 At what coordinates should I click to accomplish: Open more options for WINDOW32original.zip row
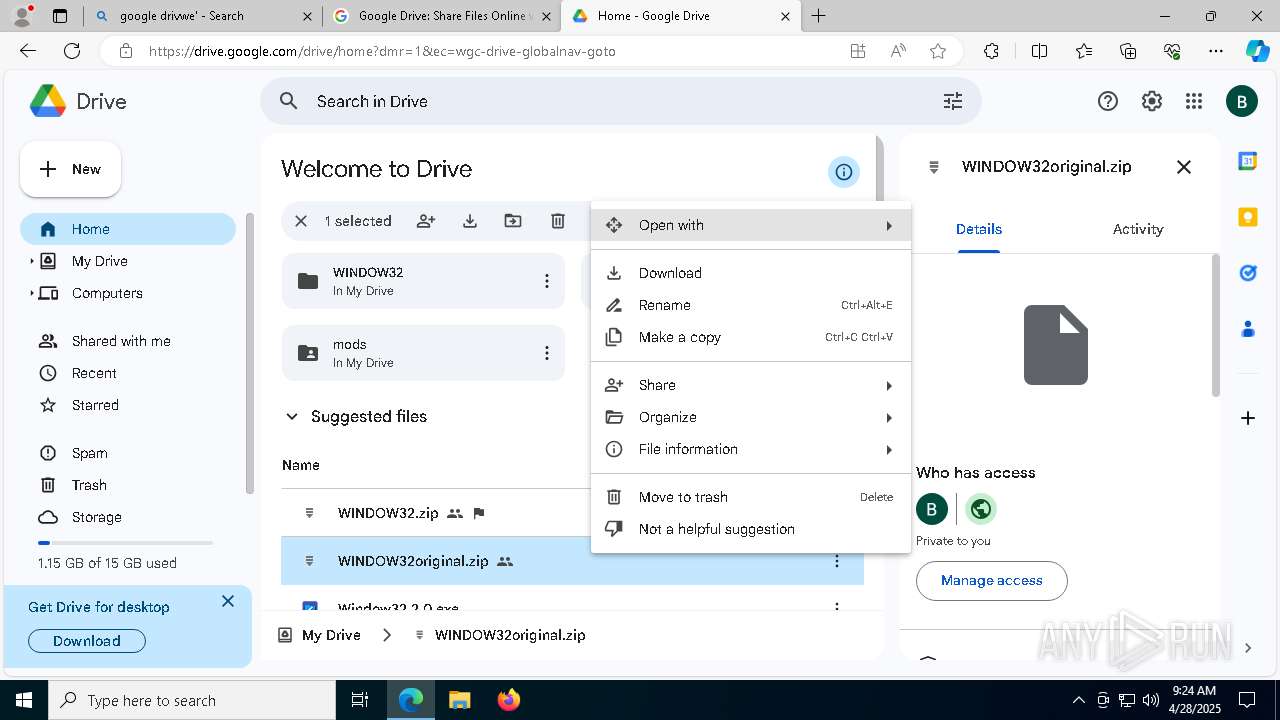837,561
